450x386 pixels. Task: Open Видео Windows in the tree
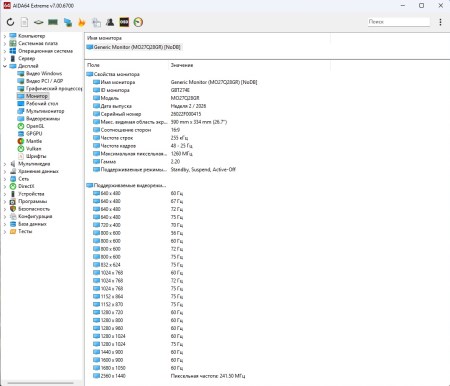(x=44, y=73)
